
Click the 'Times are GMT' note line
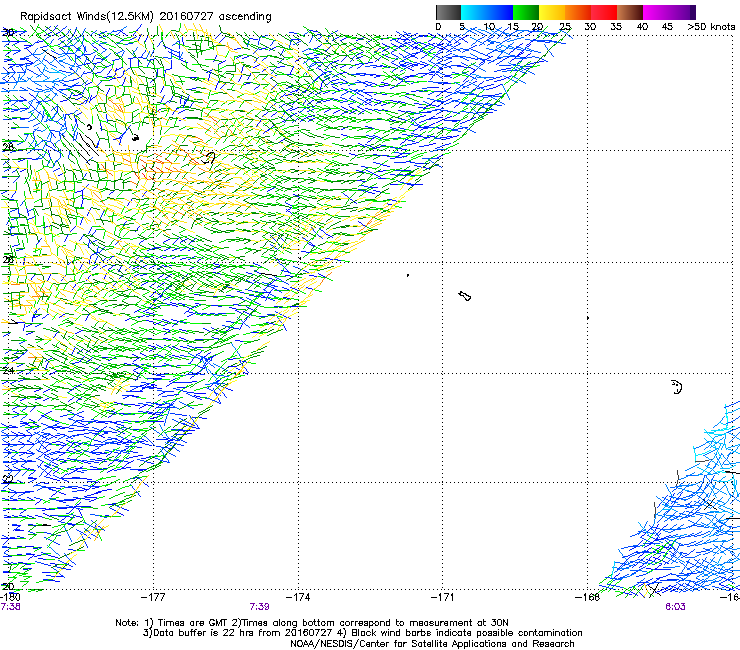click(312, 623)
